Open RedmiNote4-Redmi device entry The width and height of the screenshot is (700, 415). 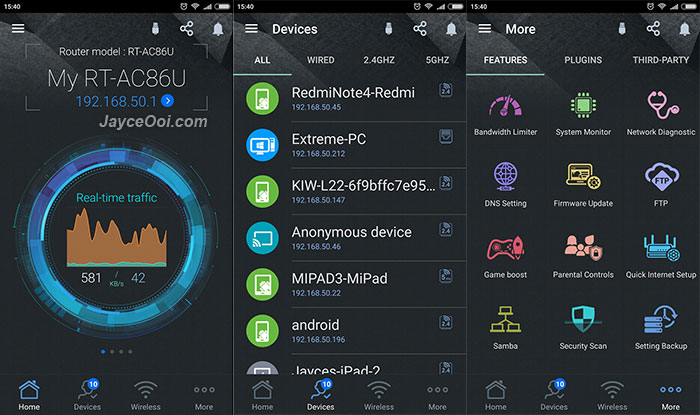coord(350,99)
